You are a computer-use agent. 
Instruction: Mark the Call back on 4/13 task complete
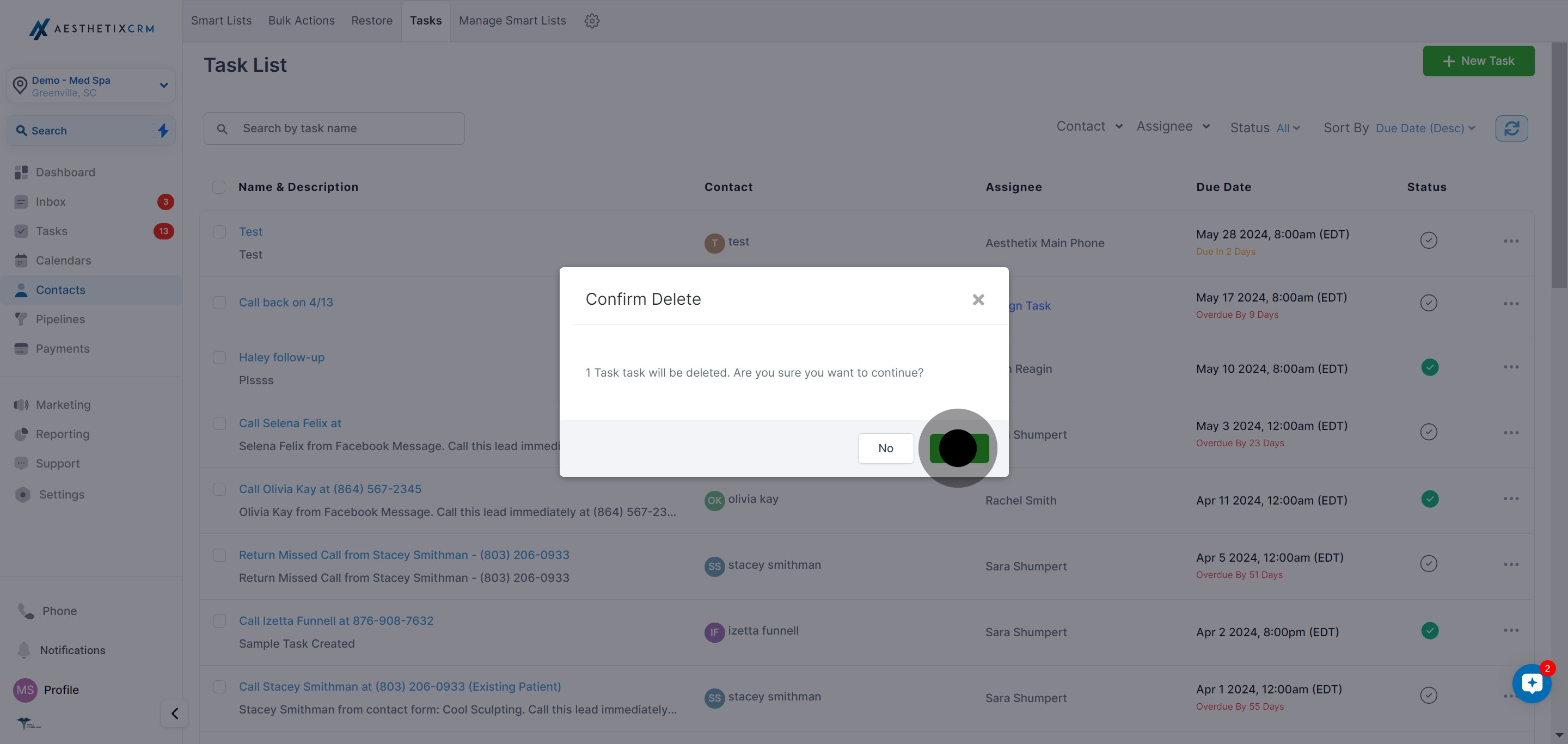tap(1429, 303)
